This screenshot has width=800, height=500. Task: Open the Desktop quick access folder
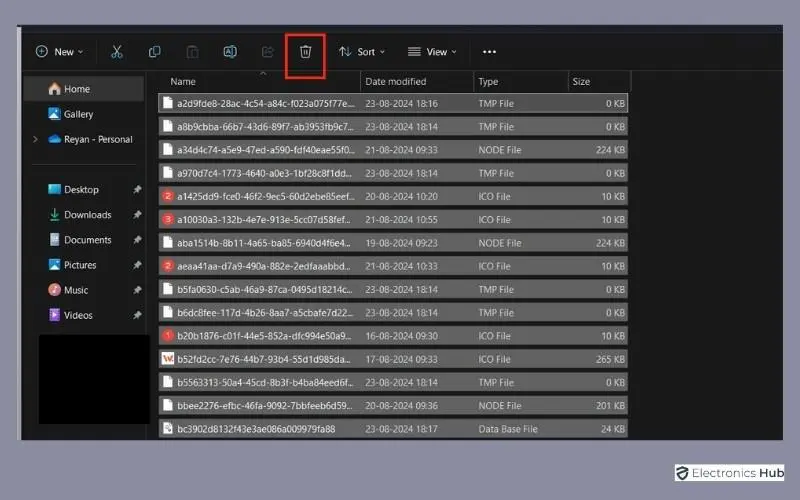[x=73, y=189]
